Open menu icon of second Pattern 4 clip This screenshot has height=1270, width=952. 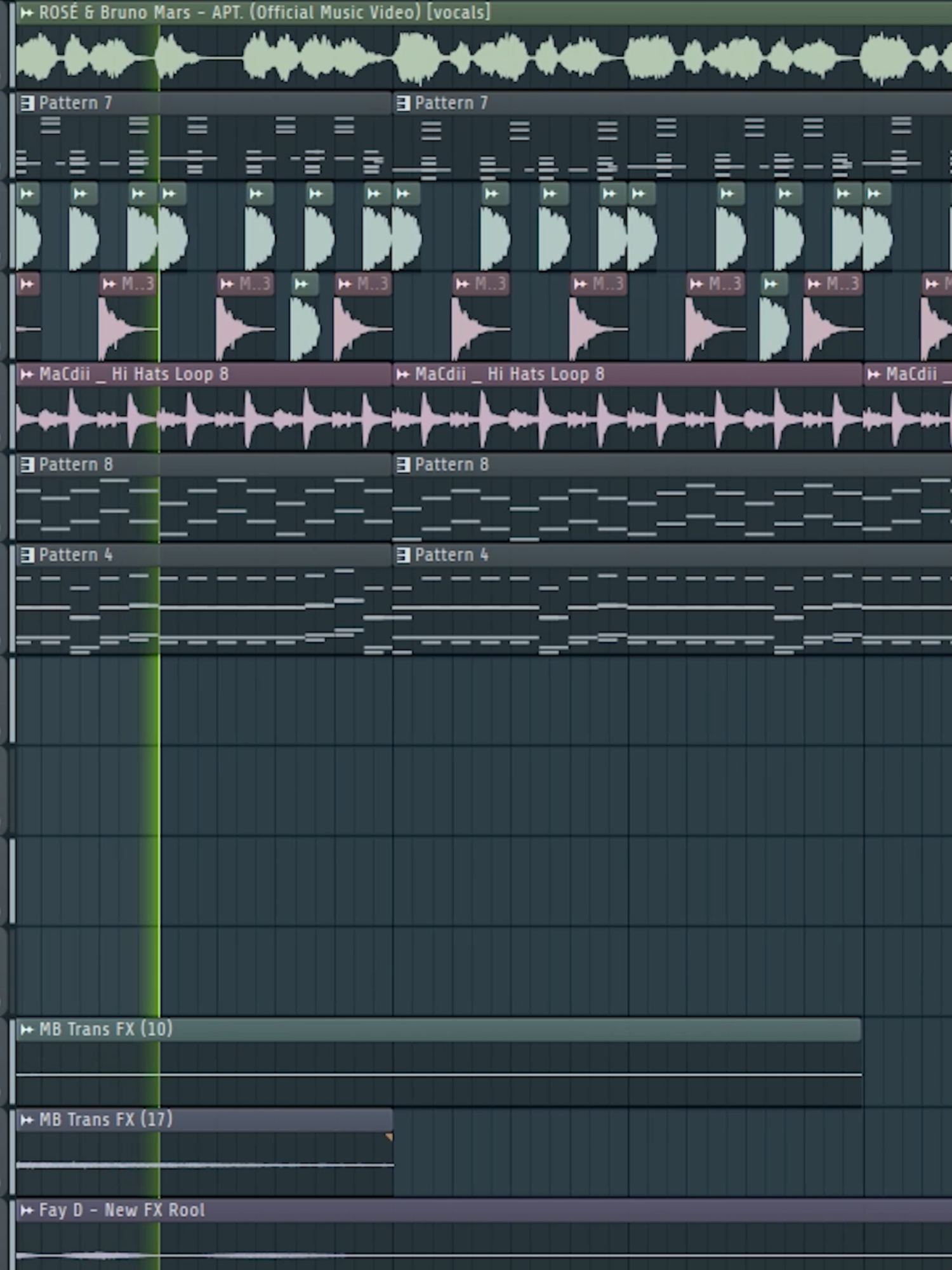pos(403,555)
